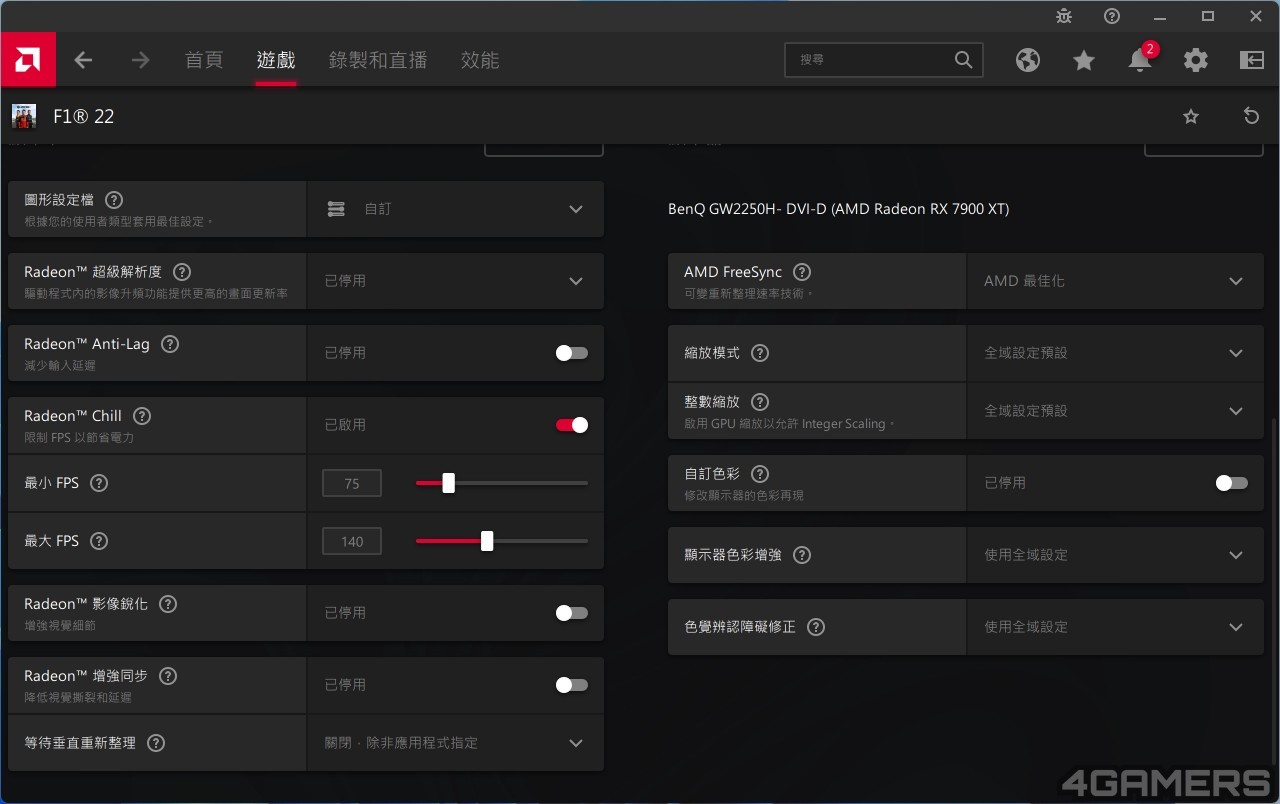
Task: Click the F1® 22 title text
Action: click(x=84, y=116)
